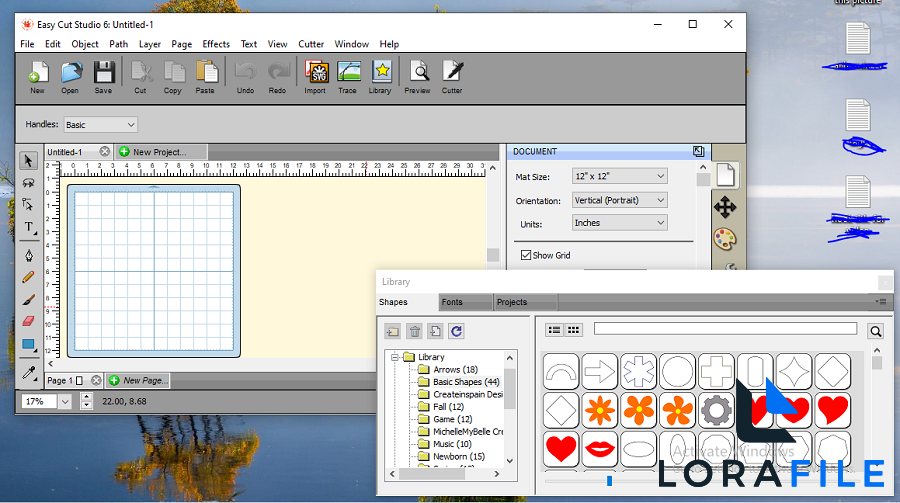Open the zoom percentage dropdown
Viewport: 900px width, 503px height.
(65, 401)
